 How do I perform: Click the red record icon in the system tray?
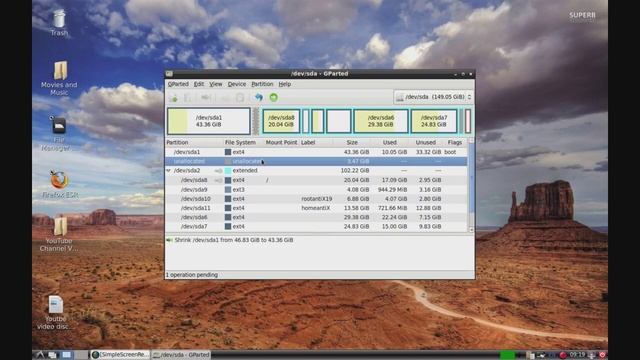[x=563, y=355]
